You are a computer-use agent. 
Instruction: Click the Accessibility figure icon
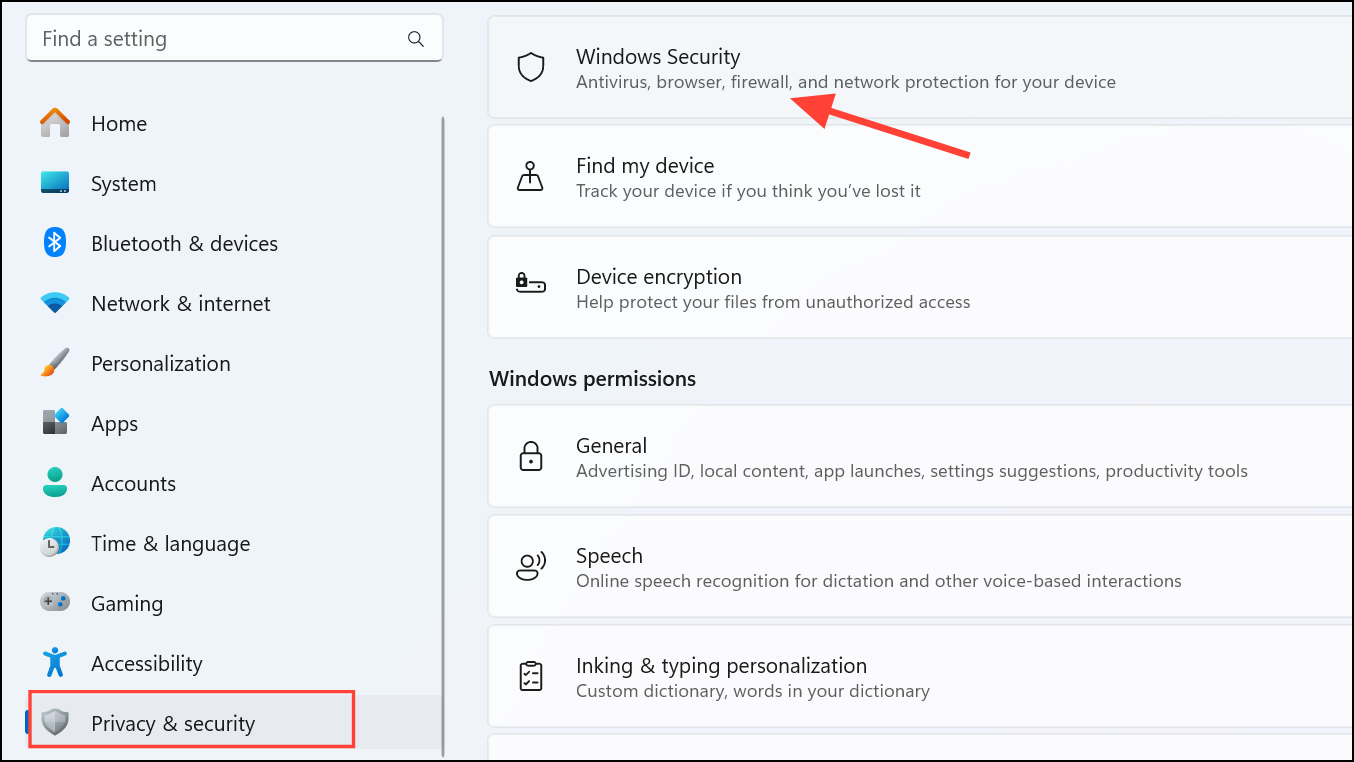click(x=55, y=662)
